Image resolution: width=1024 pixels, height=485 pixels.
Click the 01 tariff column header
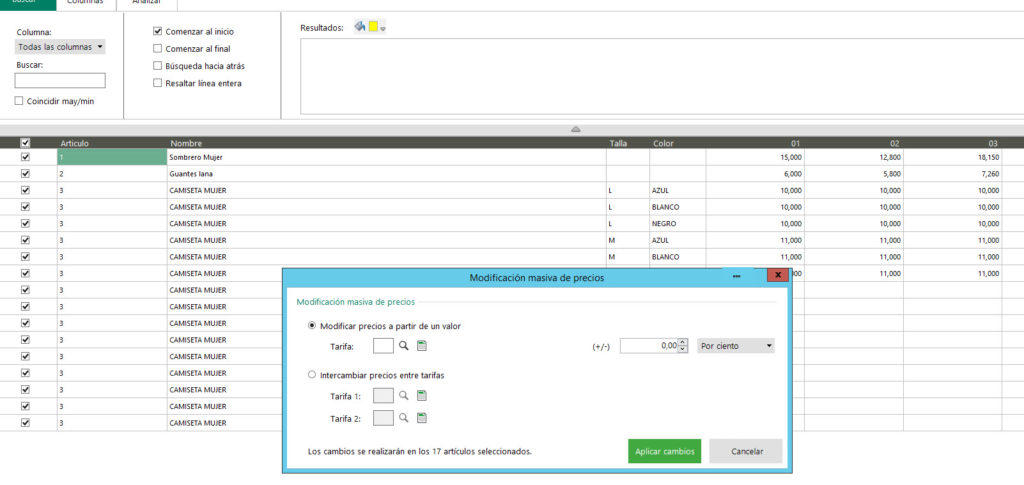click(x=755, y=143)
